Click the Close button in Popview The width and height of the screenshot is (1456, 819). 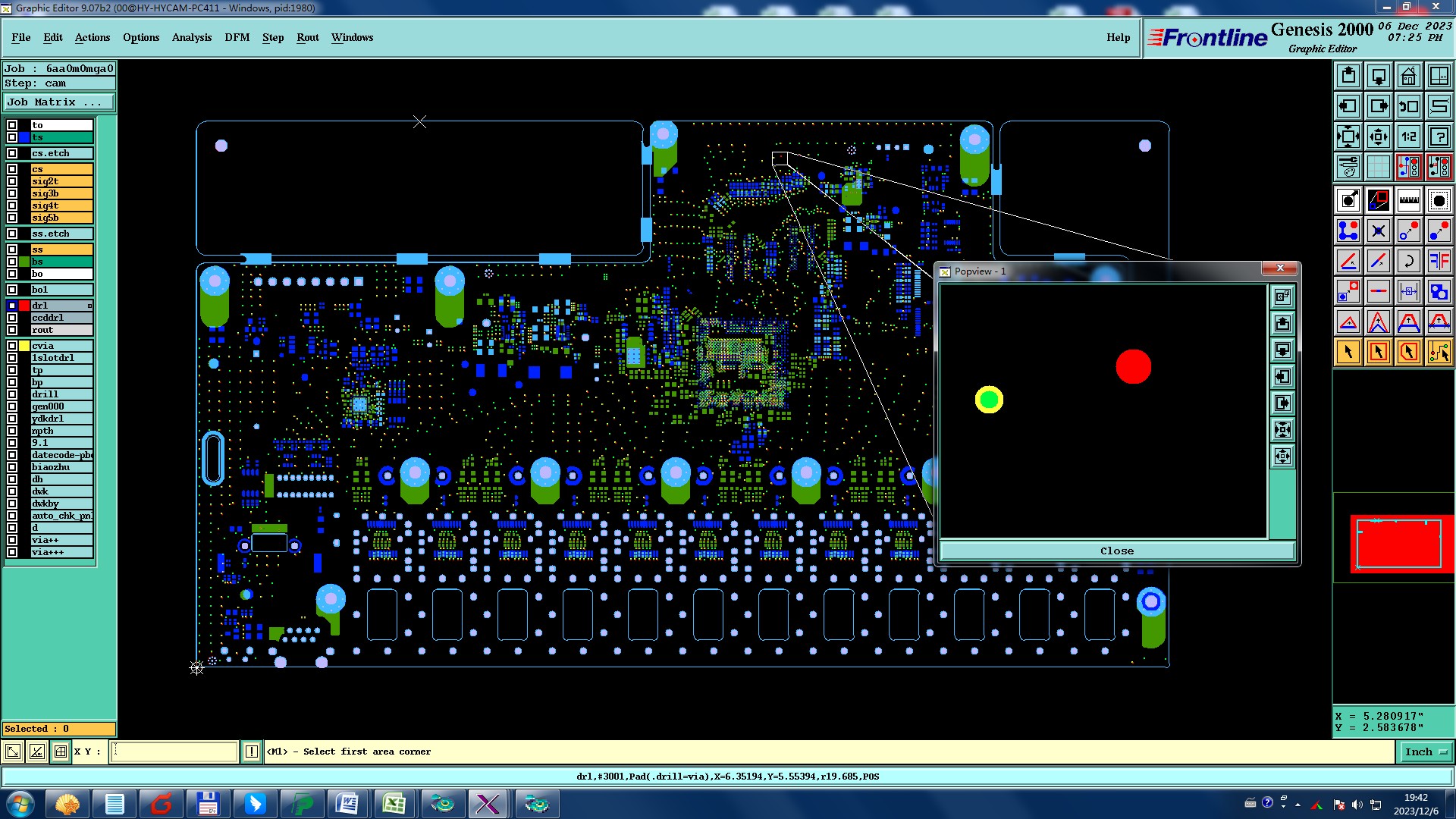click(1116, 551)
